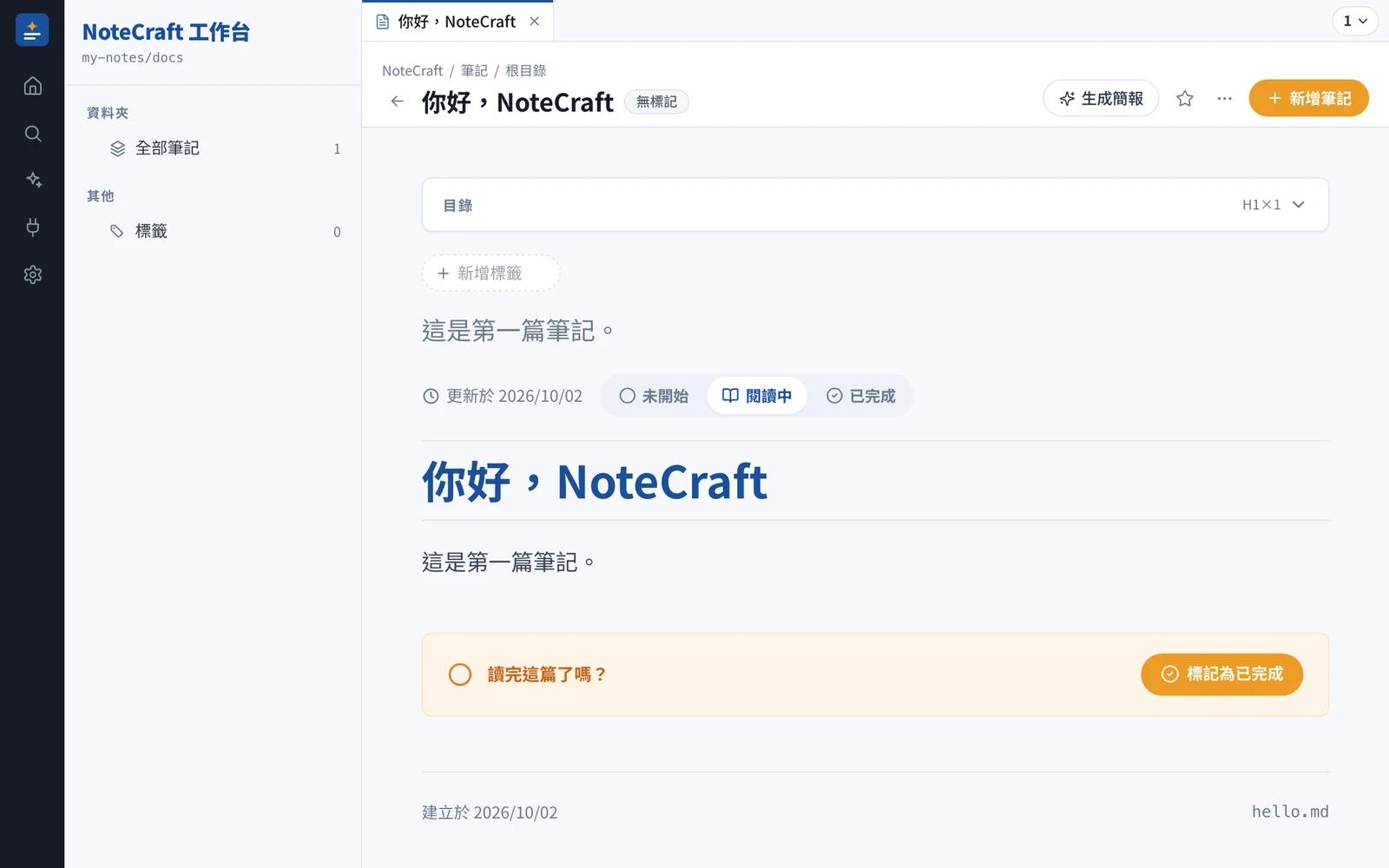Open 標籤 in the sidebar
The height and width of the screenshot is (868, 1389).
[x=224, y=231]
